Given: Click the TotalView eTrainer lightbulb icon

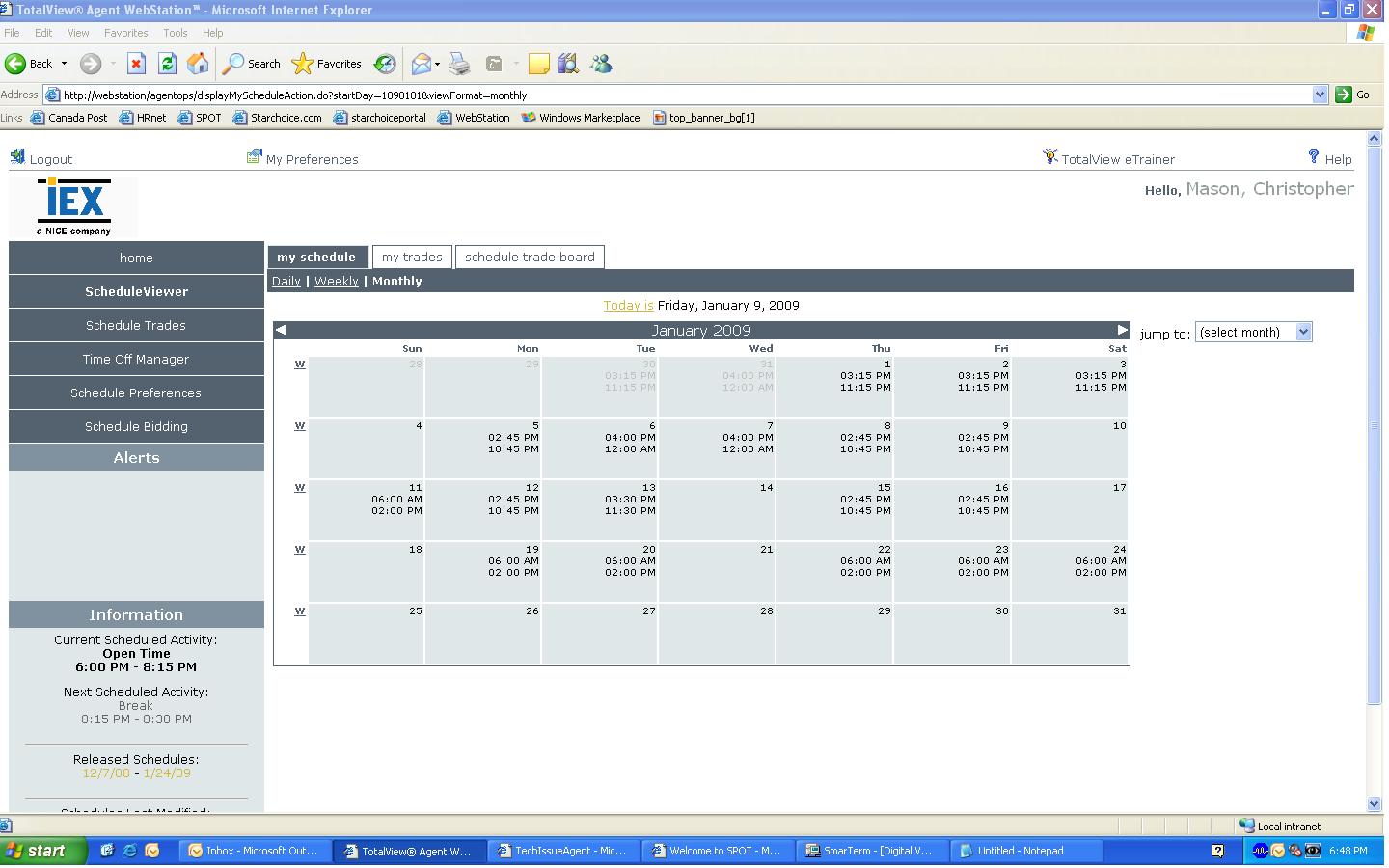Looking at the screenshot, I should tap(1050, 157).
